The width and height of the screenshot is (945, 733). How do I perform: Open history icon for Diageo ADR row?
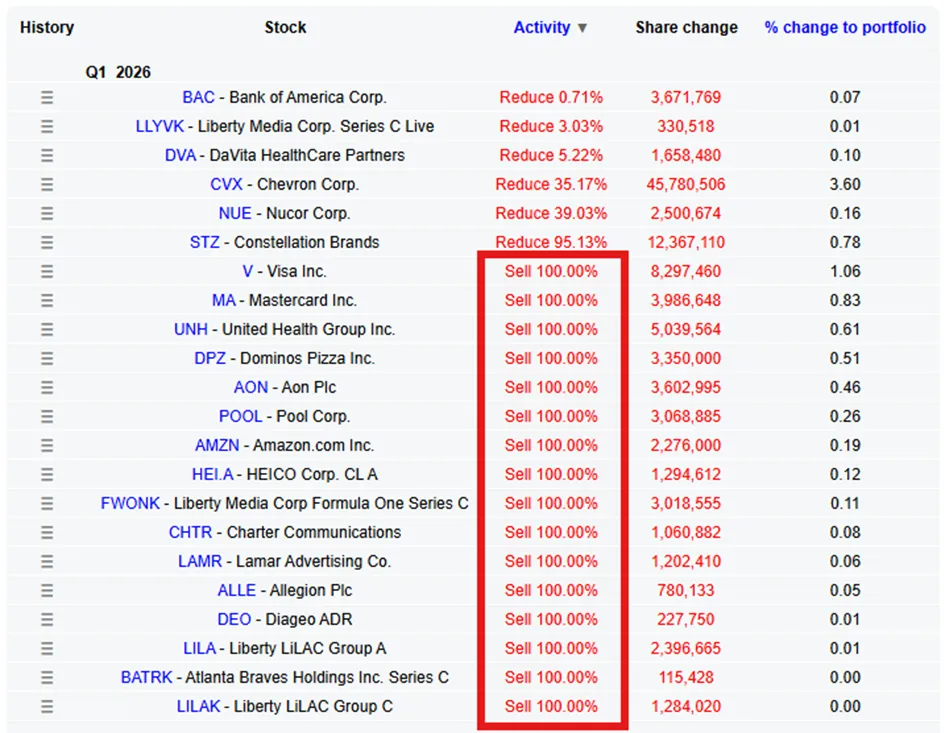click(x=47, y=620)
